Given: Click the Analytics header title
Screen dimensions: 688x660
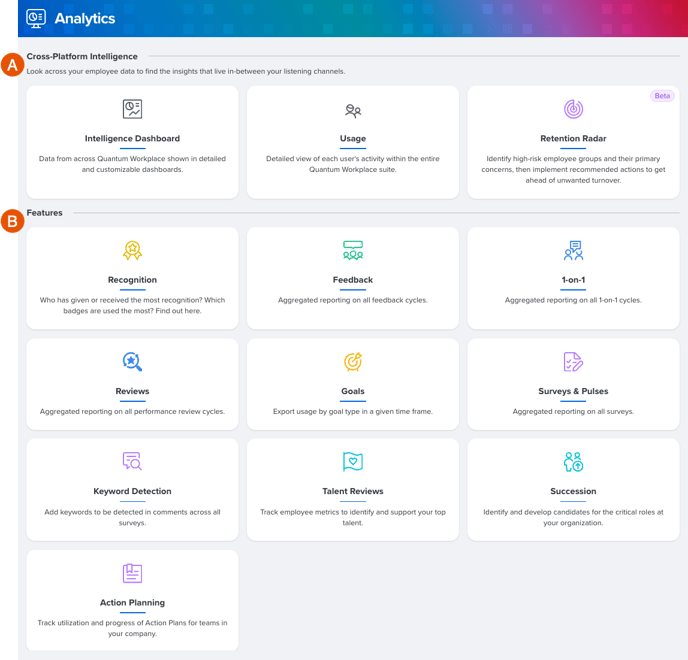Looking at the screenshot, I should pos(85,18).
